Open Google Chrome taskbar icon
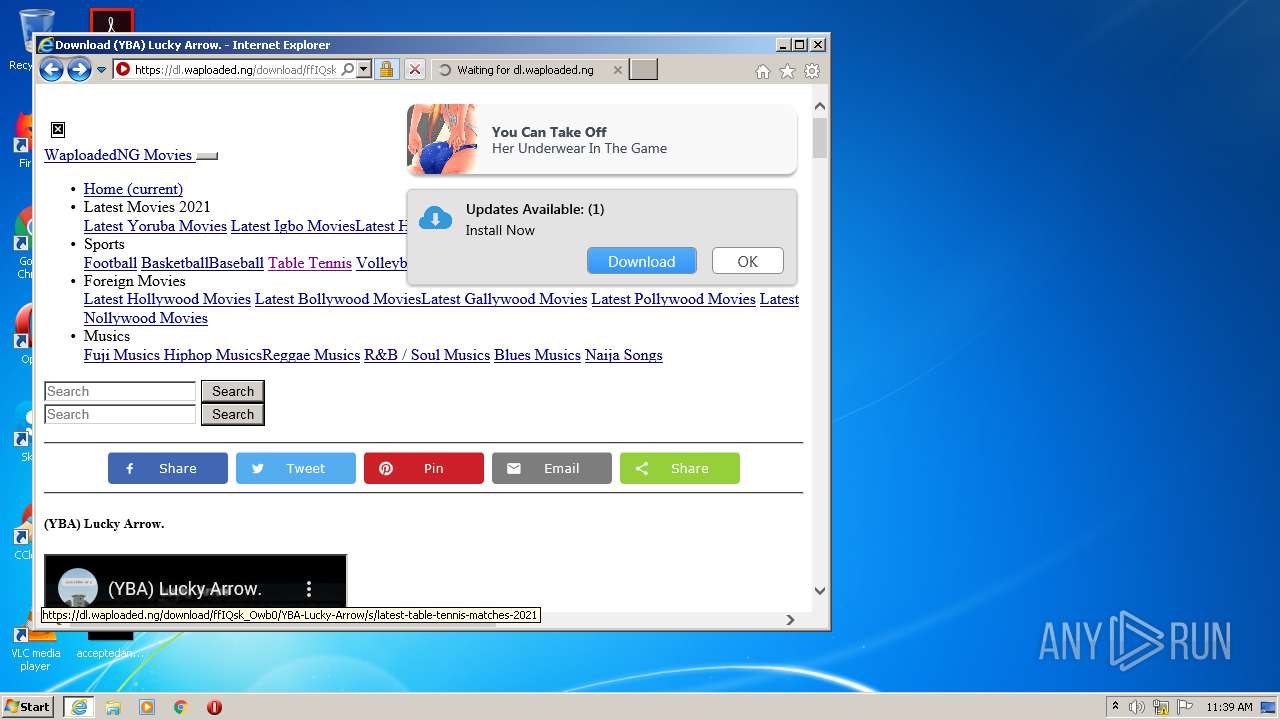The height and width of the screenshot is (720, 1280). 181,707
